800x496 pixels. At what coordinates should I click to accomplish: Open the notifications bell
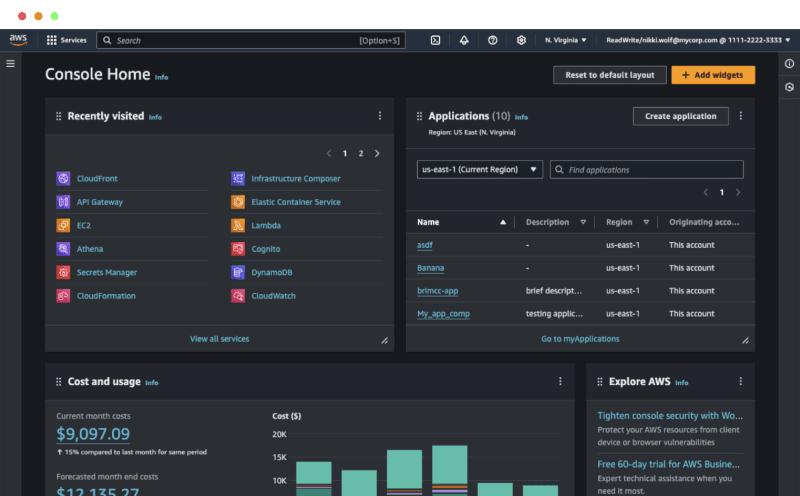click(464, 40)
